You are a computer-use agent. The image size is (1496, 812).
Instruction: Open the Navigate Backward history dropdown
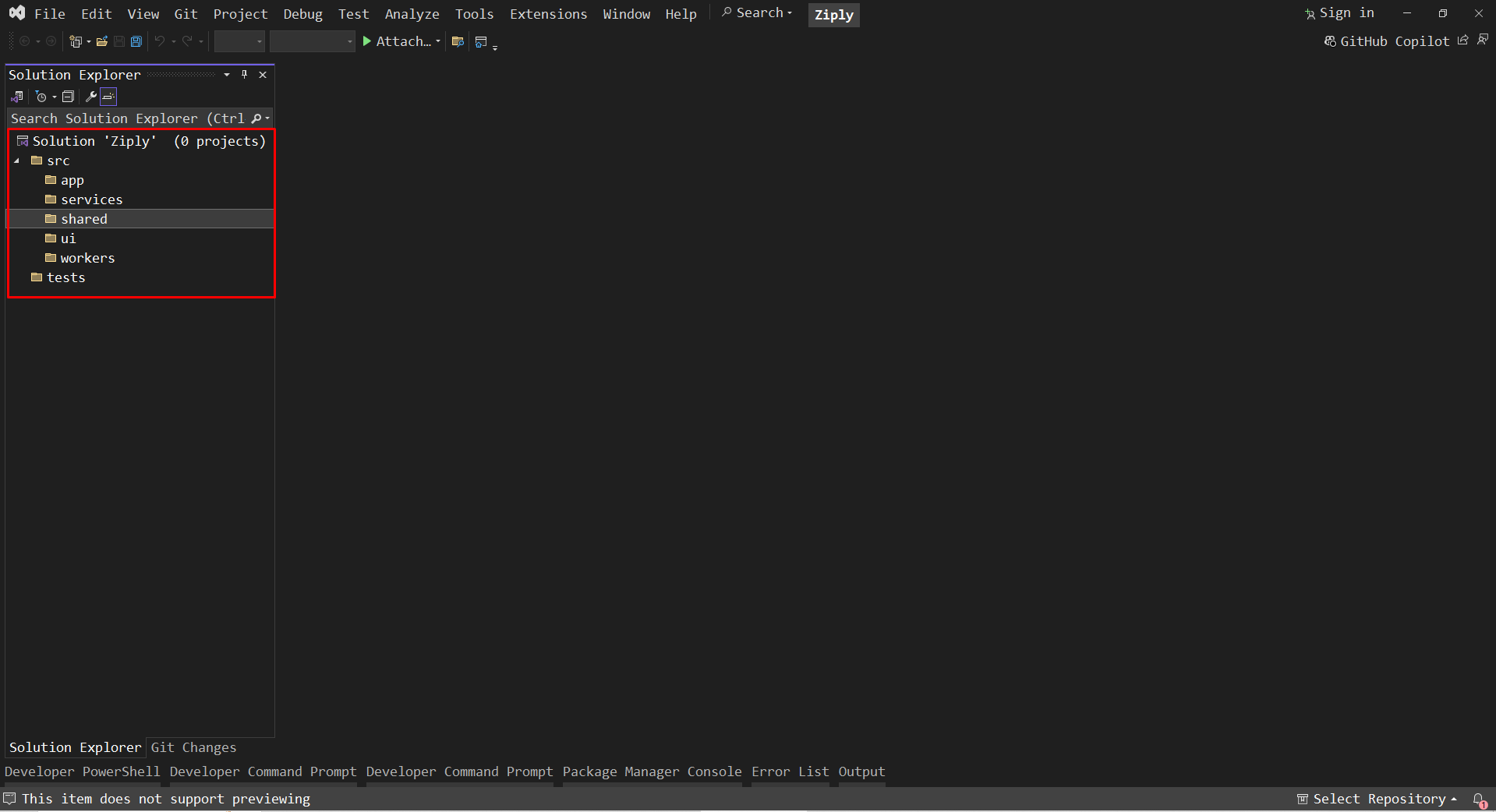point(37,41)
